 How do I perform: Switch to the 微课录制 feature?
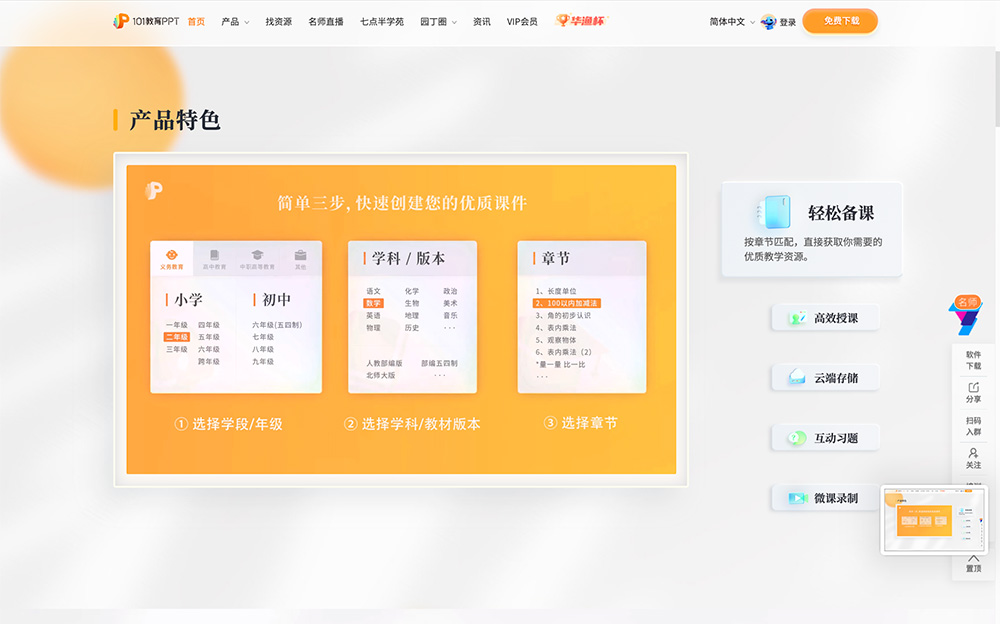click(825, 498)
